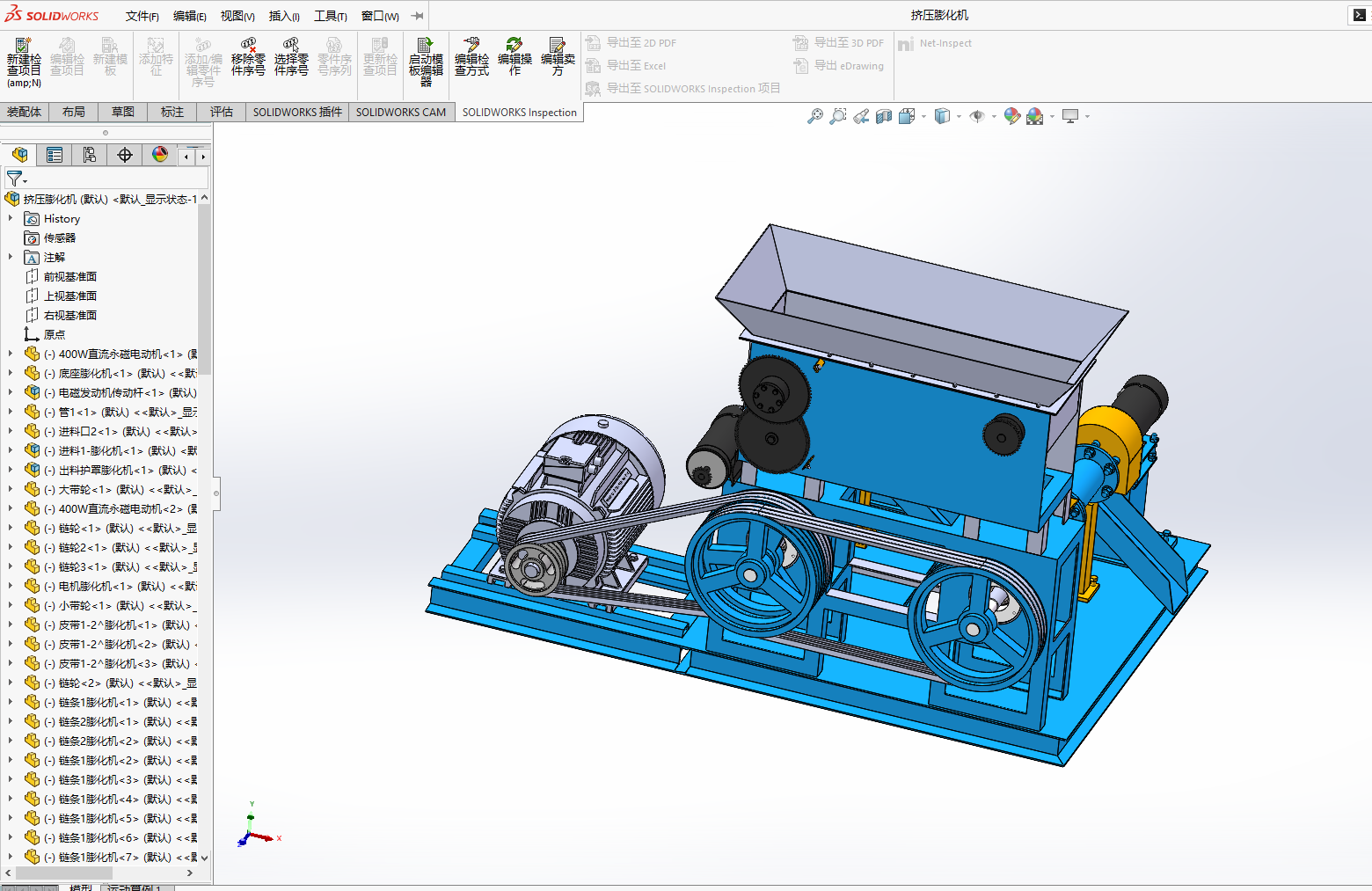The width and height of the screenshot is (1372, 891).
Task: Open dropdown arrow next to Apply Scene
Action: (x=1052, y=116)
